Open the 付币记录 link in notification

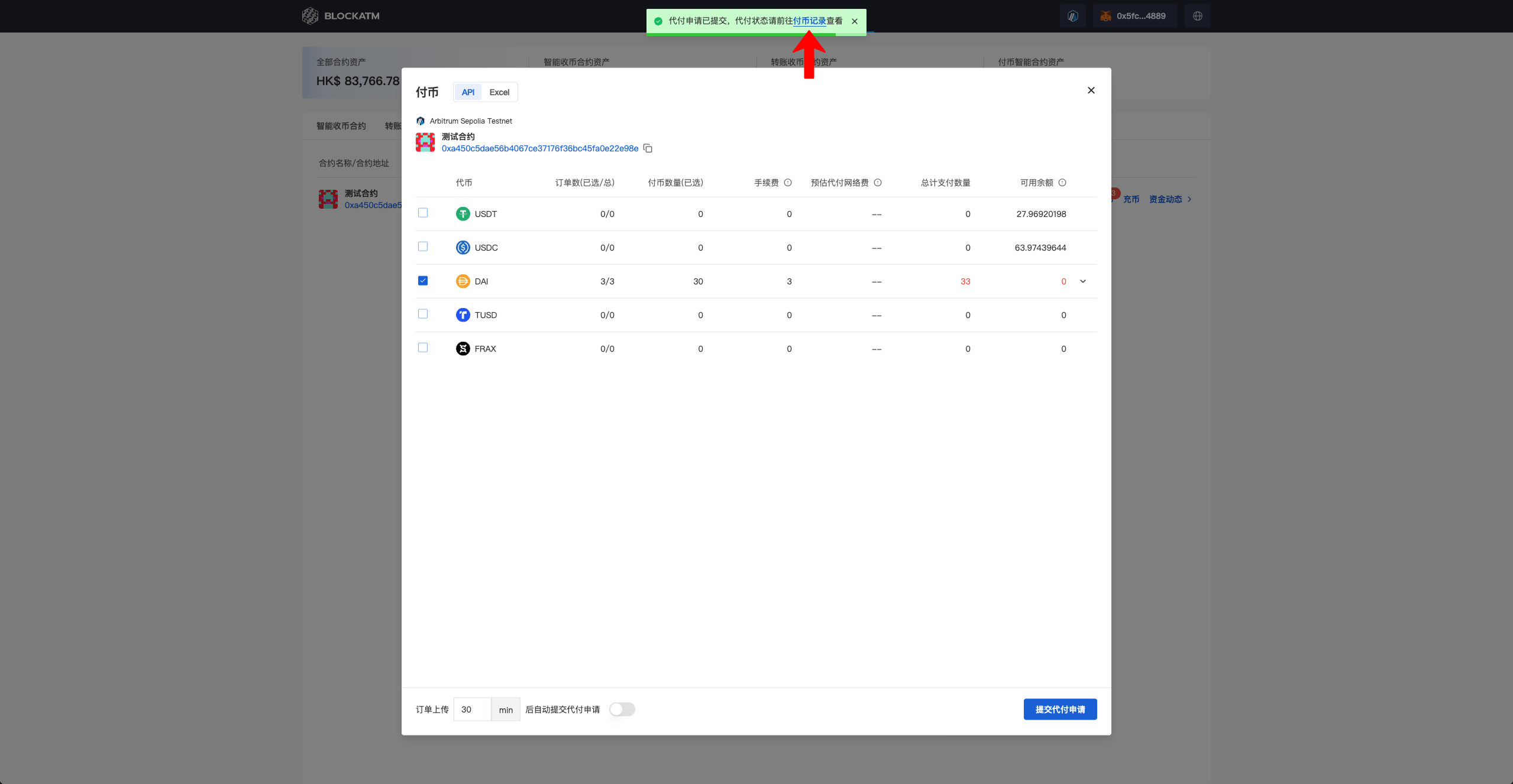pos(809,21)
